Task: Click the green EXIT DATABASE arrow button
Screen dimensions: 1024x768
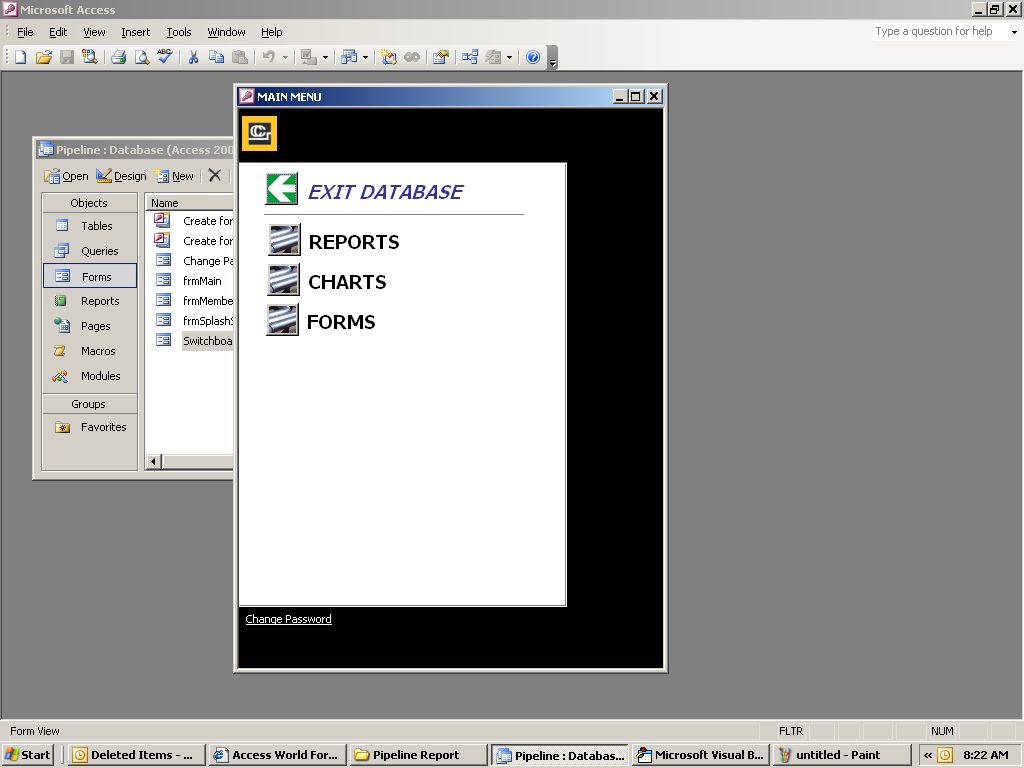Action: point(282,189)
